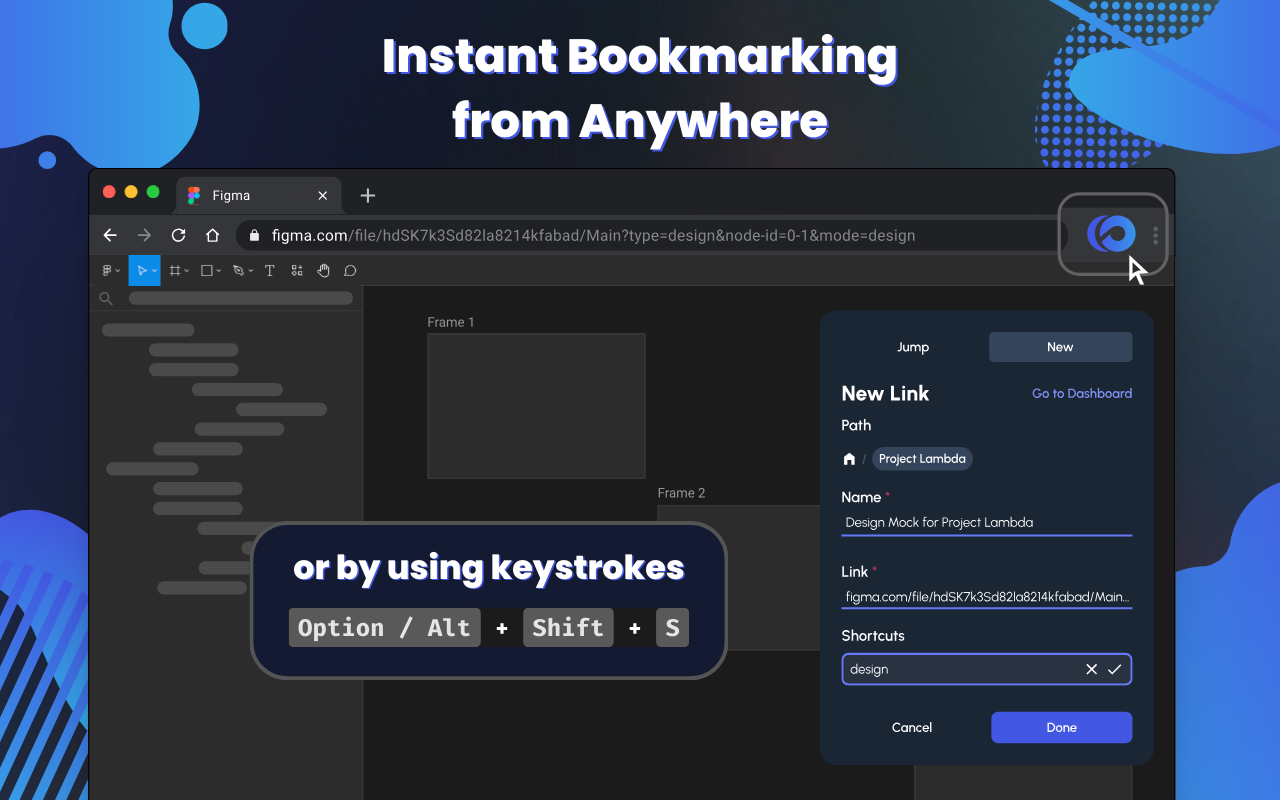Reload the page
Viewport: 1280px width, 800px height.
pyautogui.click(x=178, y=235)
